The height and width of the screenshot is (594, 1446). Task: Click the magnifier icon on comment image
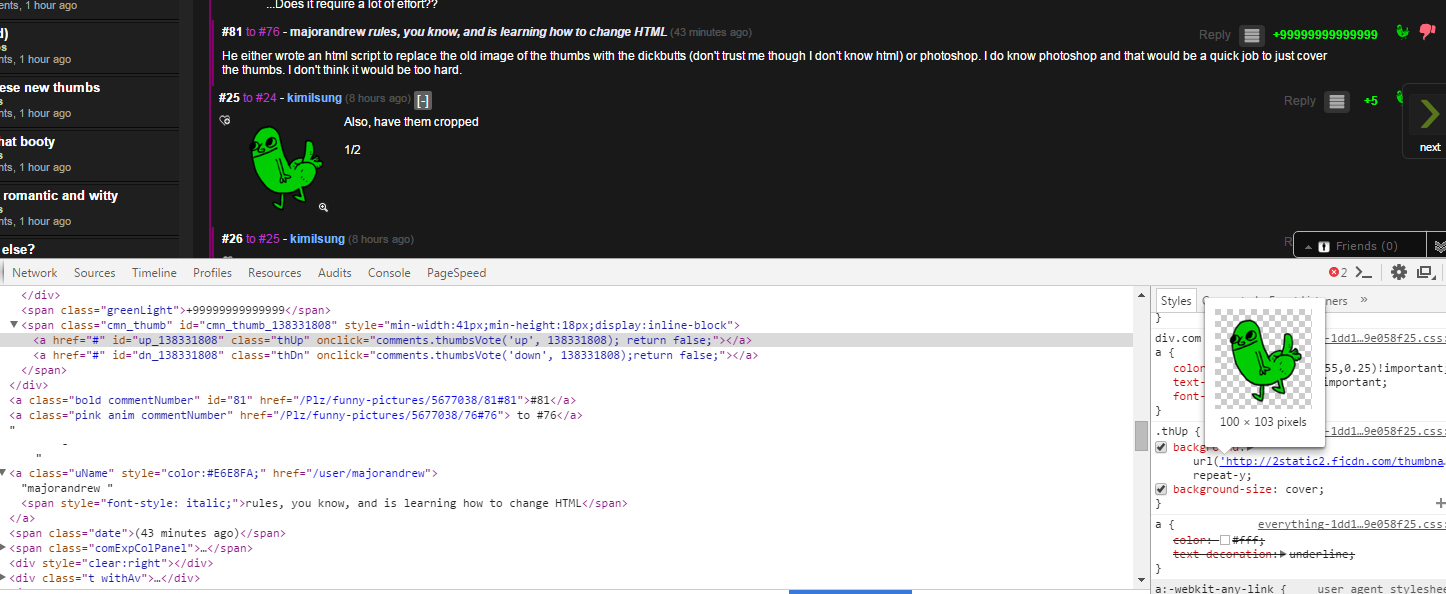[323, 207]
